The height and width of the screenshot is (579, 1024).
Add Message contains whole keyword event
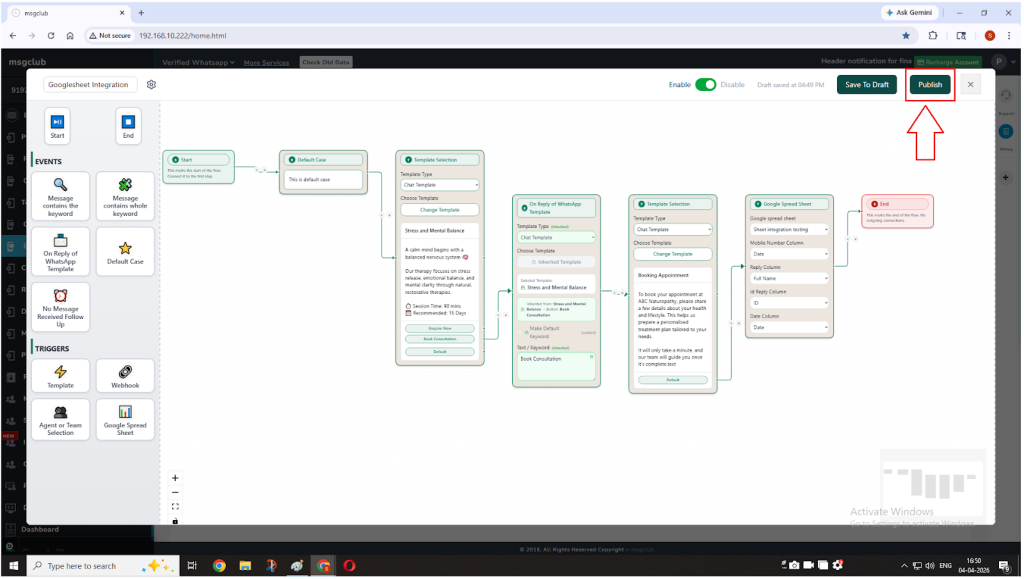[x=125, y=195]
